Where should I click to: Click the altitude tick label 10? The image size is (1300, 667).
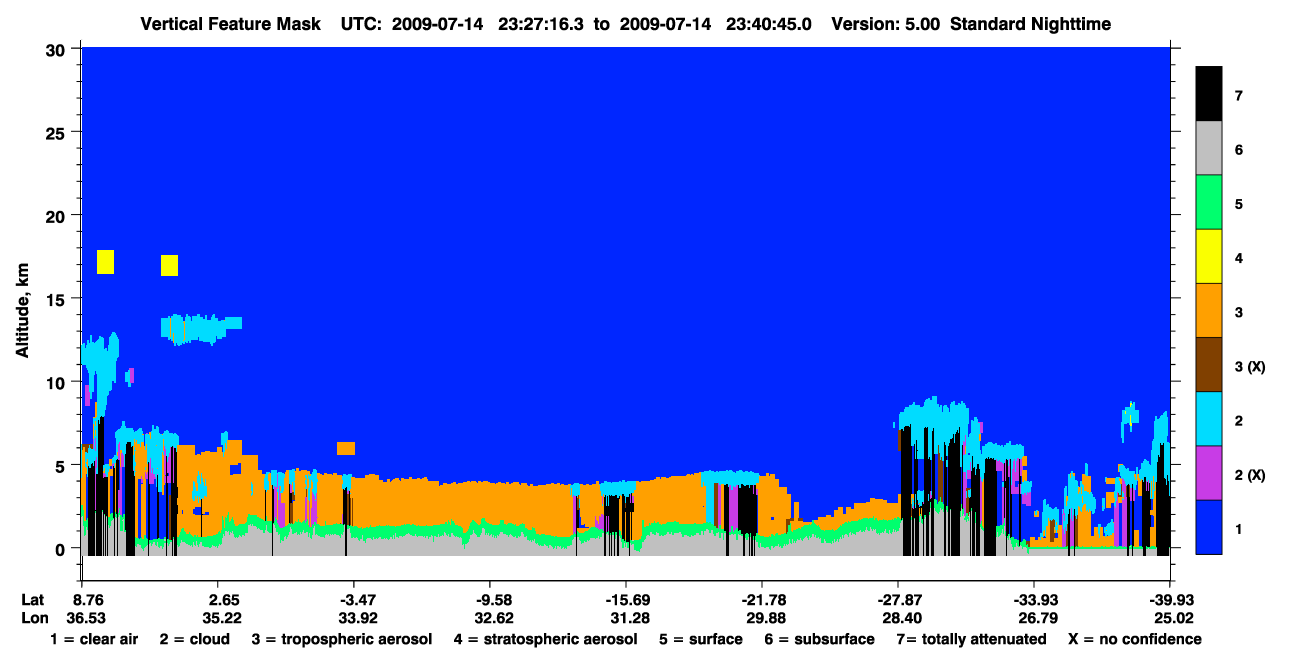[x=58, y=382]
